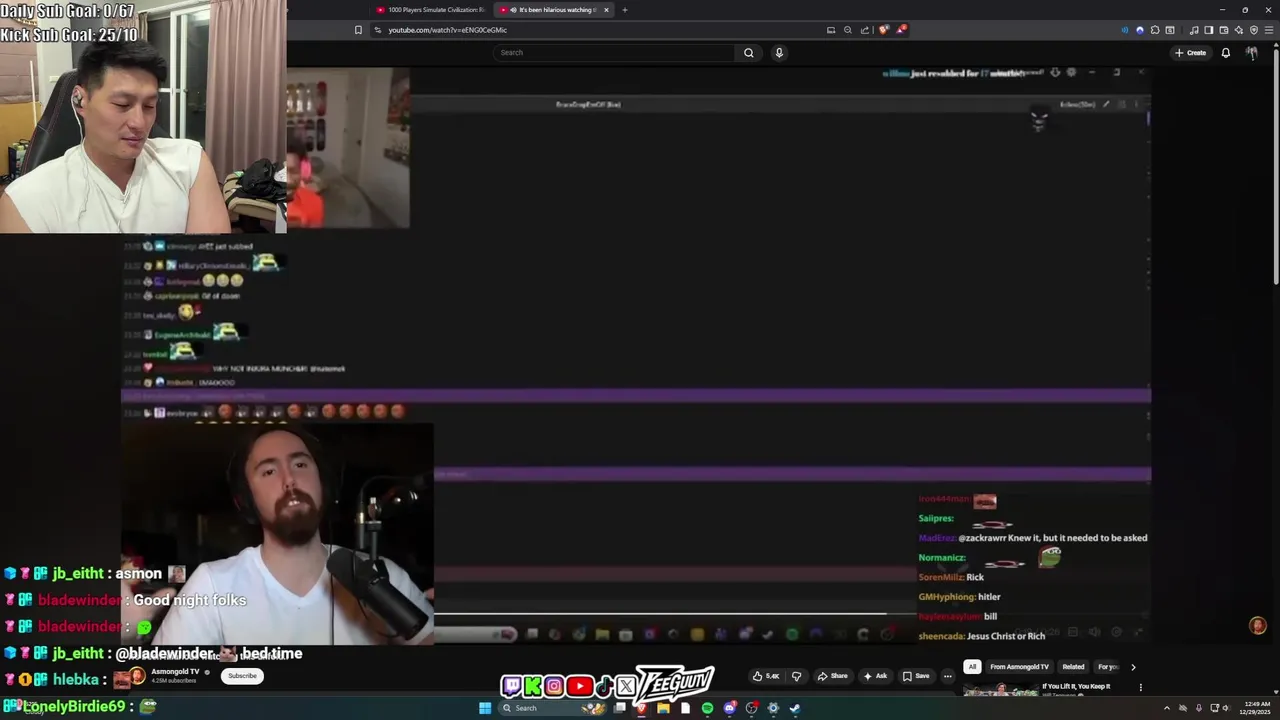Open the browser extensions puzzle icon

(1155, 30)
